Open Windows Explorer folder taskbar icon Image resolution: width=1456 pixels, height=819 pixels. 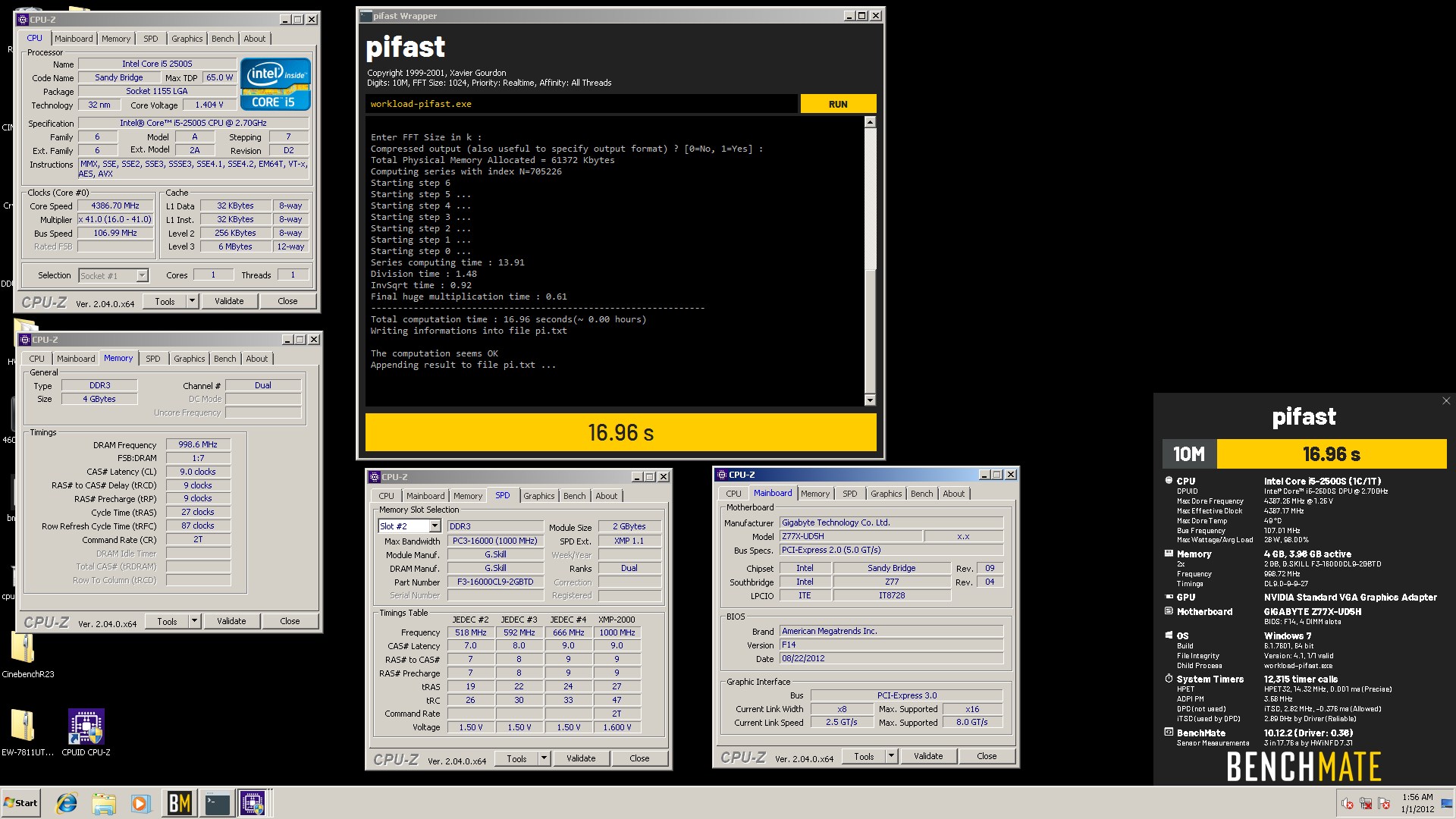[104, 803]
